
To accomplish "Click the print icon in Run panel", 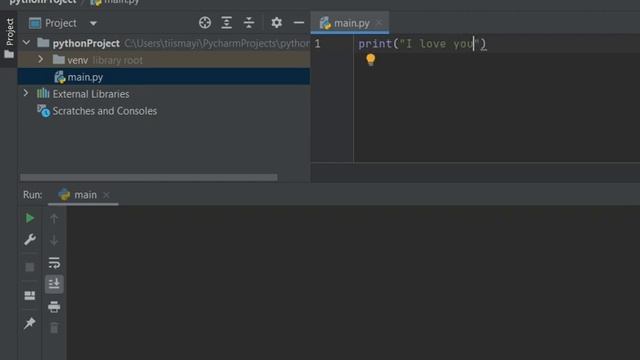I will point(54,306).
